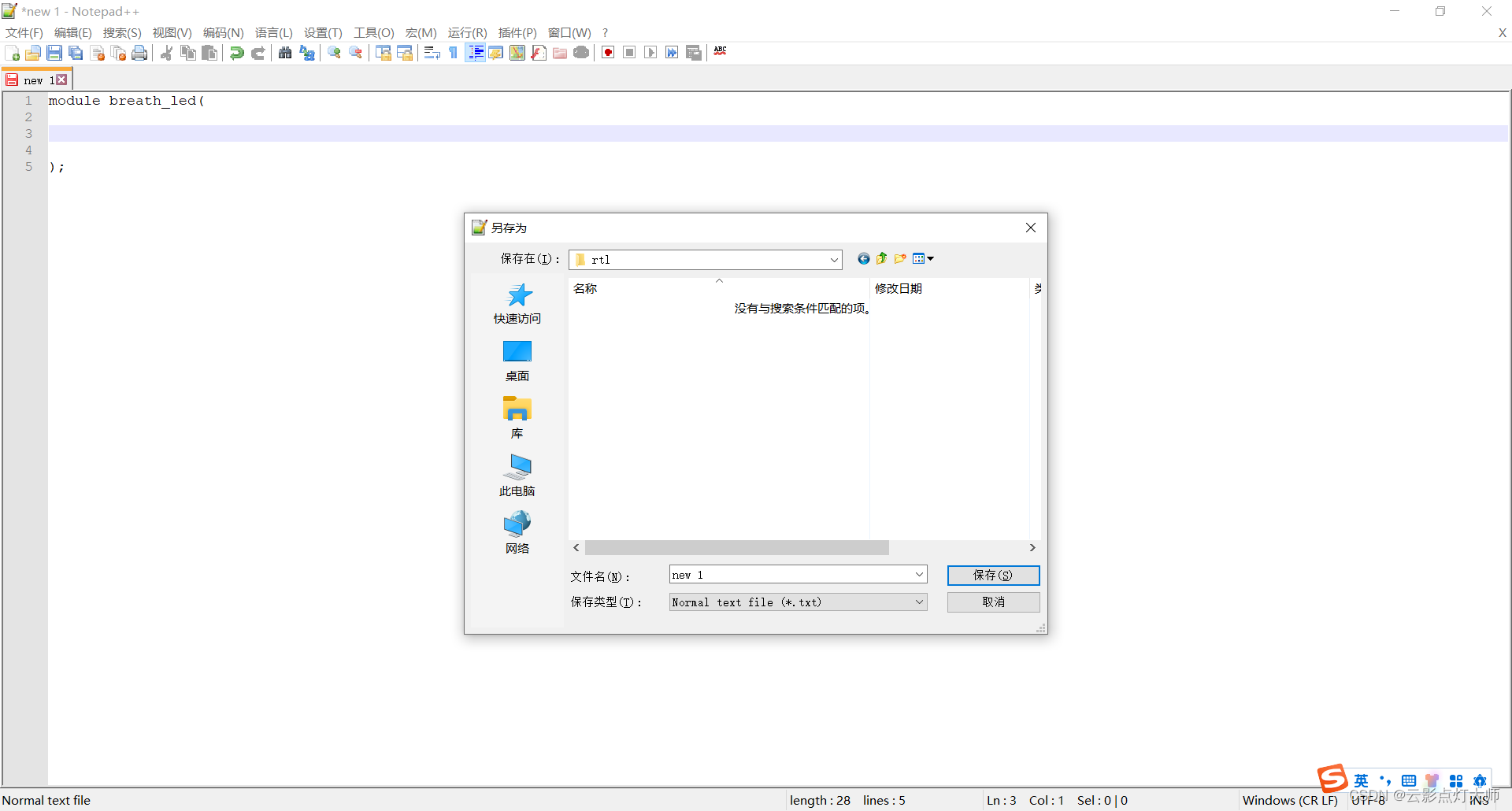Click the Paste toolbar icon
The image size is (1512, 811).
pos(209,53)
